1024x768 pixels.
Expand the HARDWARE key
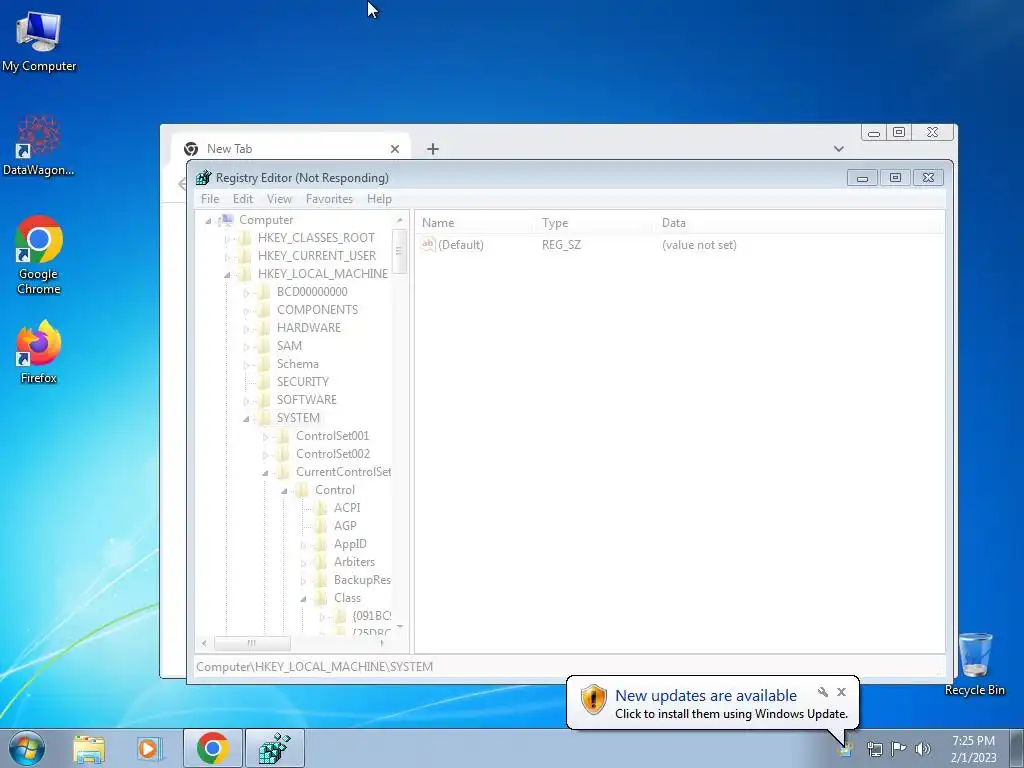click(x=246, y=329)
